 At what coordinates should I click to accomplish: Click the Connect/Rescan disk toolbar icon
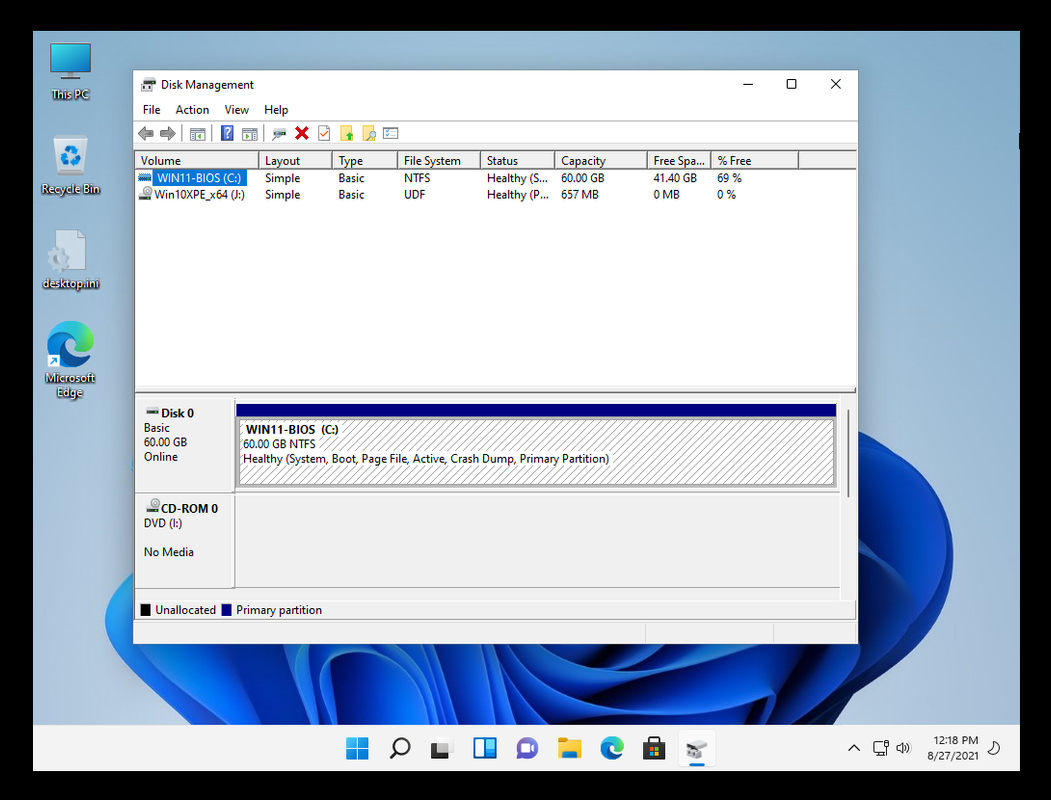(280, 134)
